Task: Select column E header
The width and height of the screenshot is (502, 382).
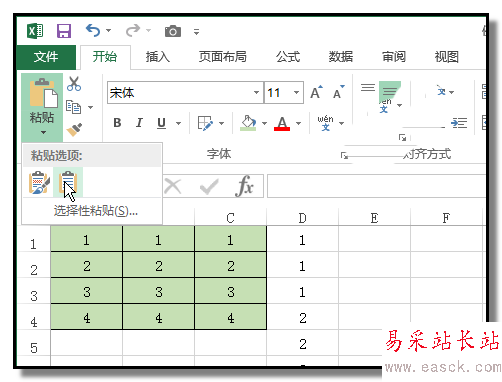Action: 374,218
